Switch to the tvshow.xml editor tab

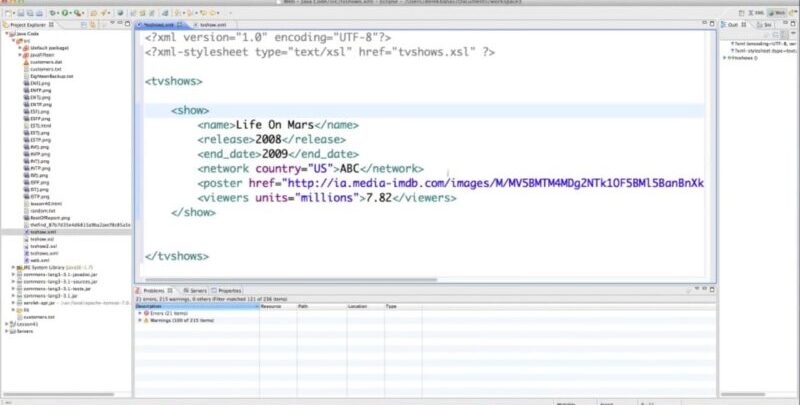coord(212,24)
